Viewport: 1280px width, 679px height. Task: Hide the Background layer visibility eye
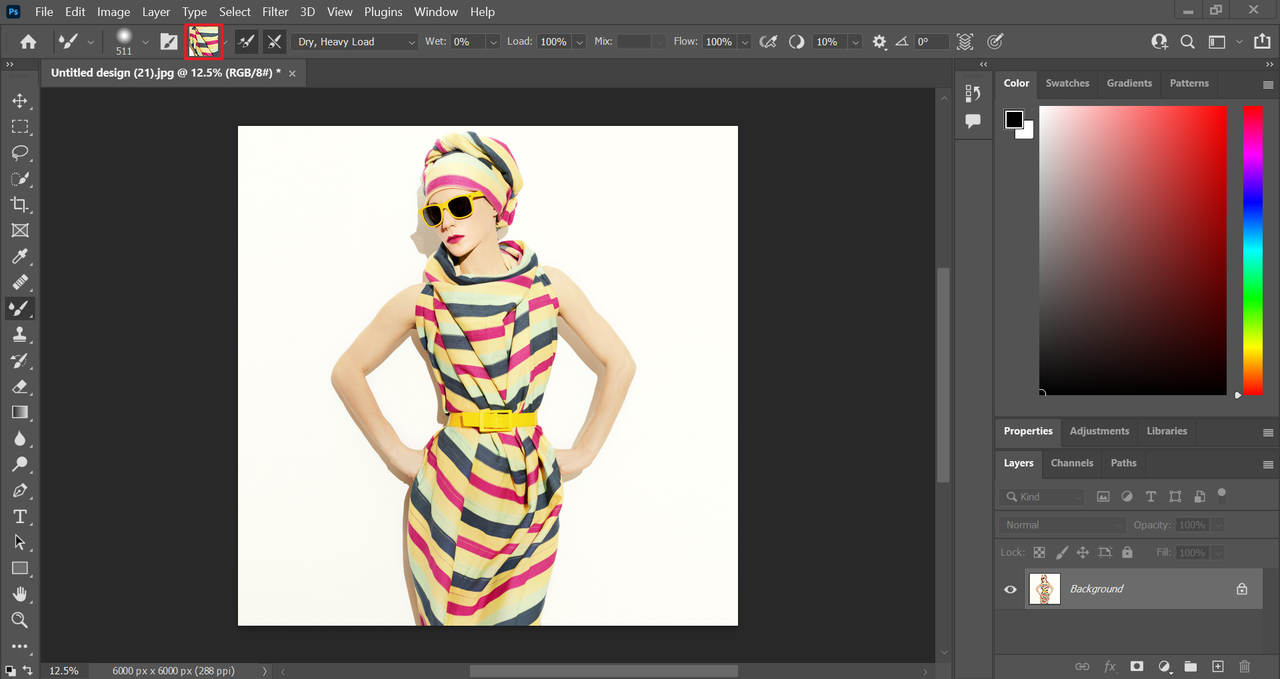[1010, 589]
